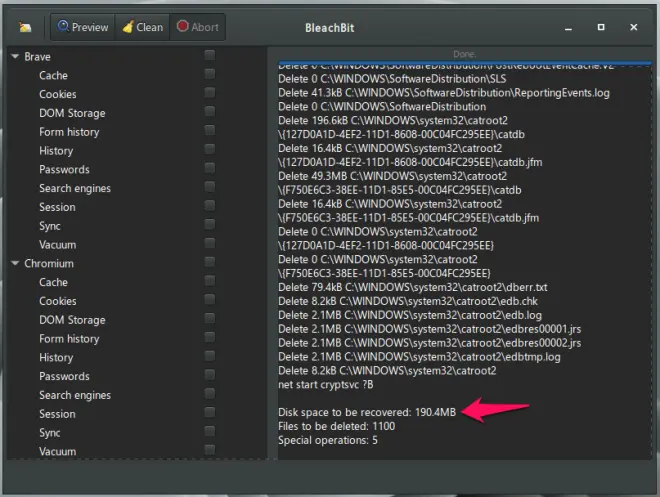Select the Brave tree label
660x497 pixels.
(x=37, y=57)
